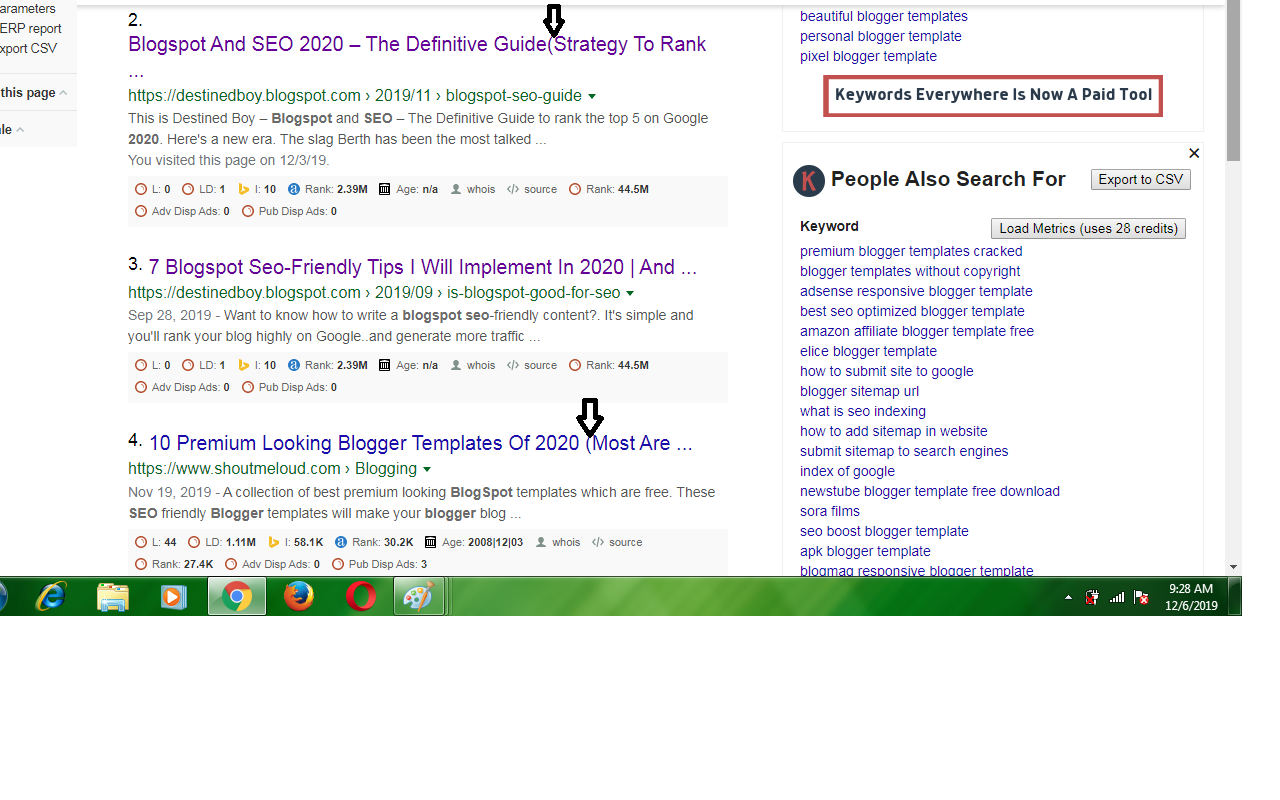Open 'sora films' keyword link
This screenshot has height=800, width=1280.
tap(830, 511)
